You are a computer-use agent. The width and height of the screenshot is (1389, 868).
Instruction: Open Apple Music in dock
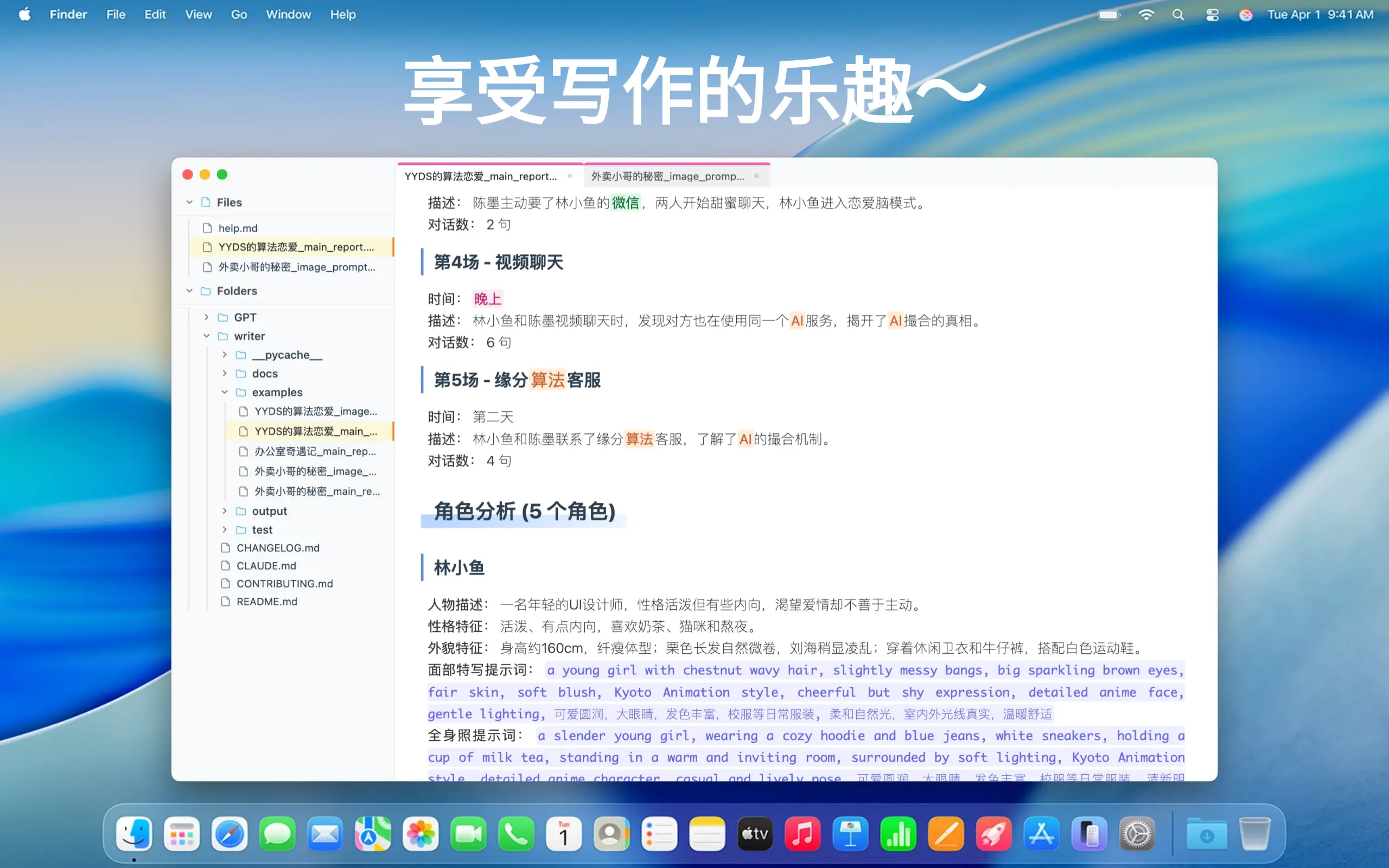(x=802, y=834)
